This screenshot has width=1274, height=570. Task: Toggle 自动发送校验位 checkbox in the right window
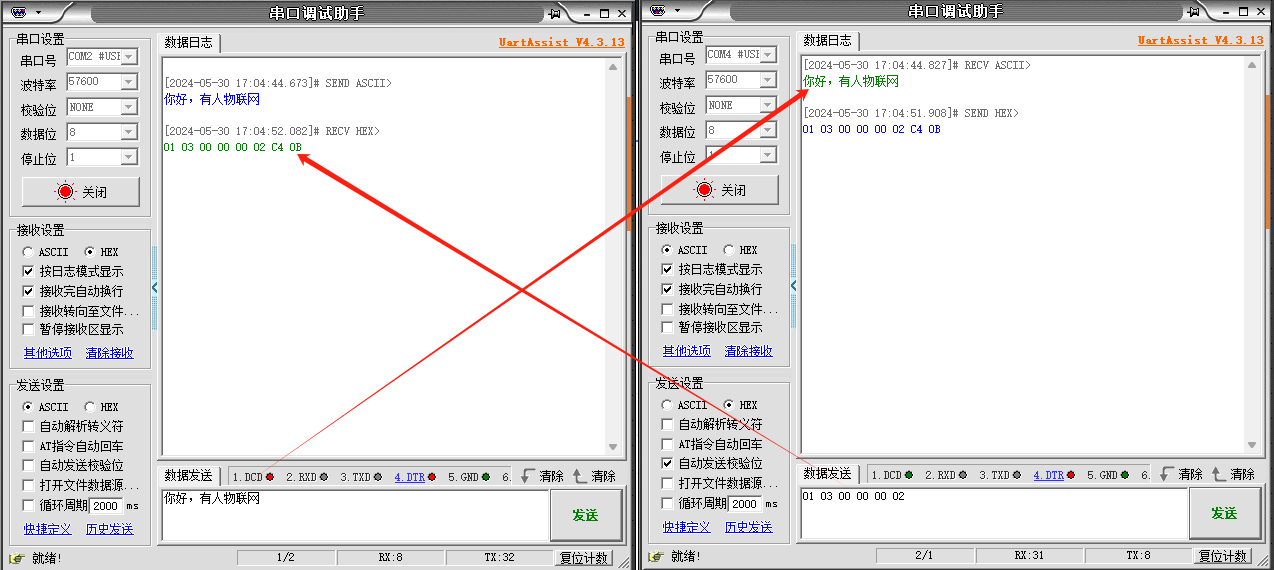(x=667, y=464)
